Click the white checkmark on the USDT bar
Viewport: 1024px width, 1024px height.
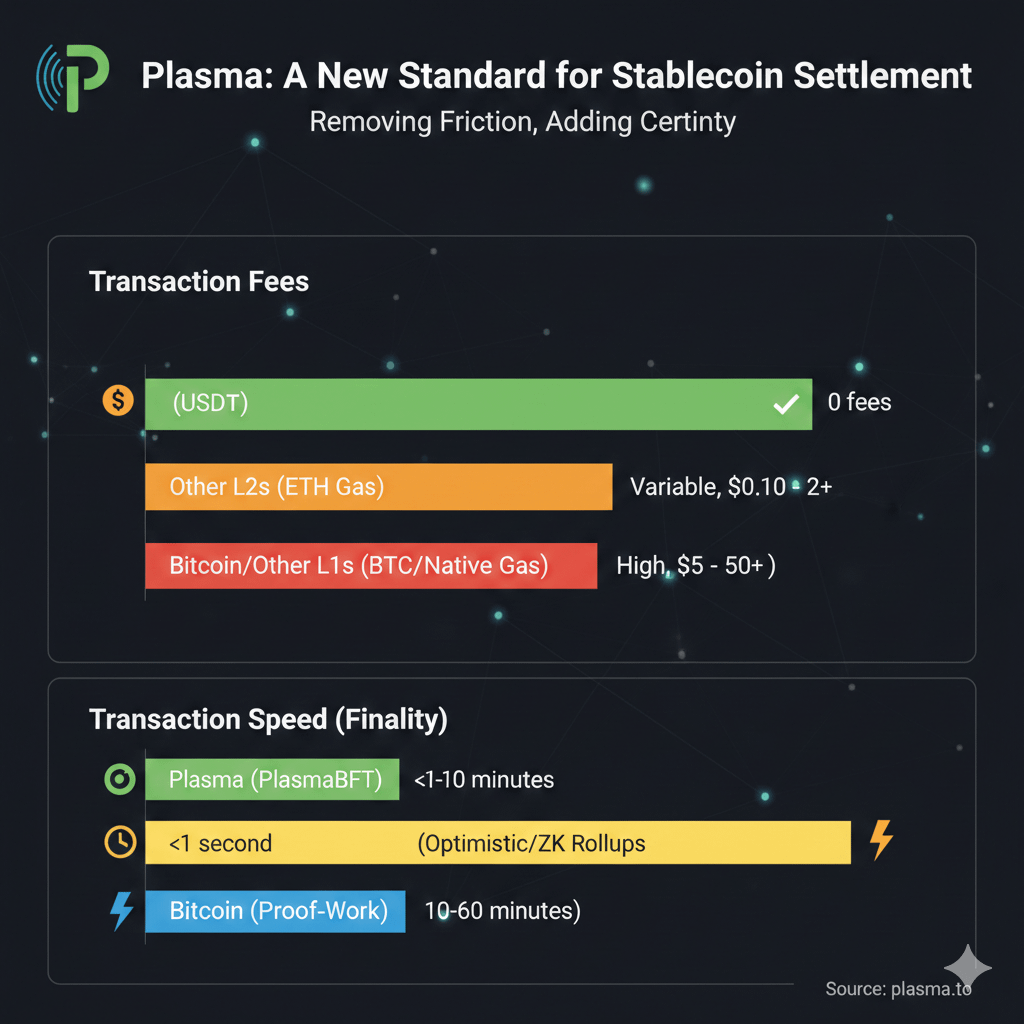[x=786, y=404]
